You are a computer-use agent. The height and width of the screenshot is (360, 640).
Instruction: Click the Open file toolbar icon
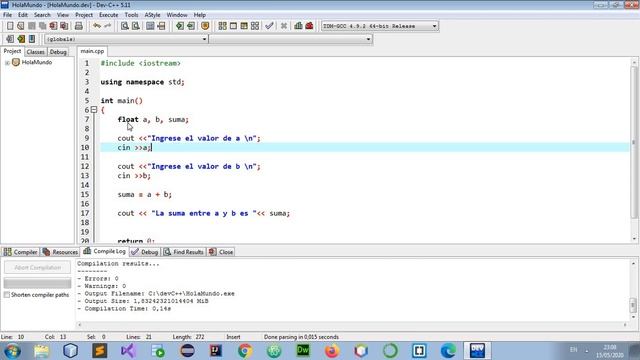point(20,26)
